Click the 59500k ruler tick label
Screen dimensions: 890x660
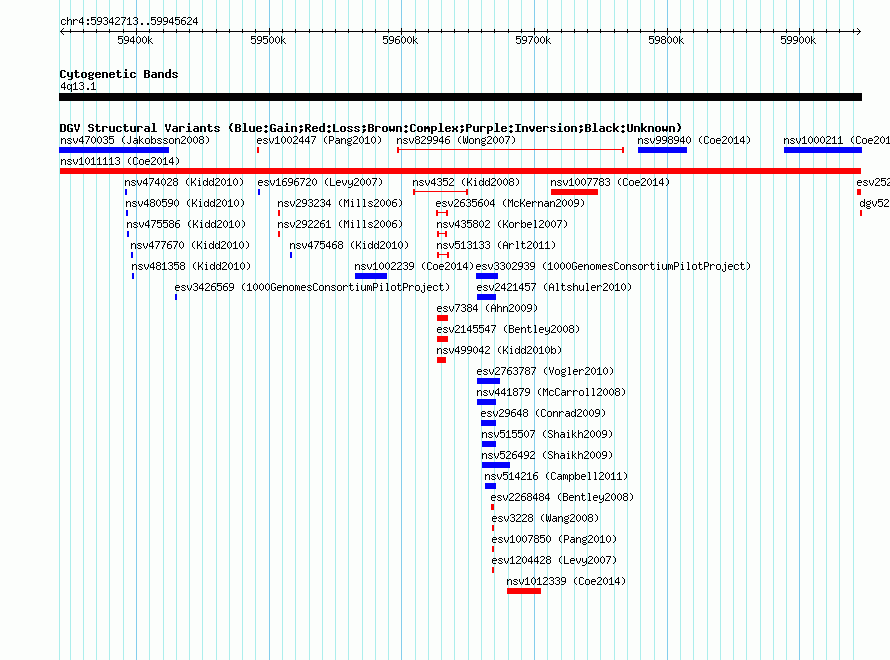(268, 40)
